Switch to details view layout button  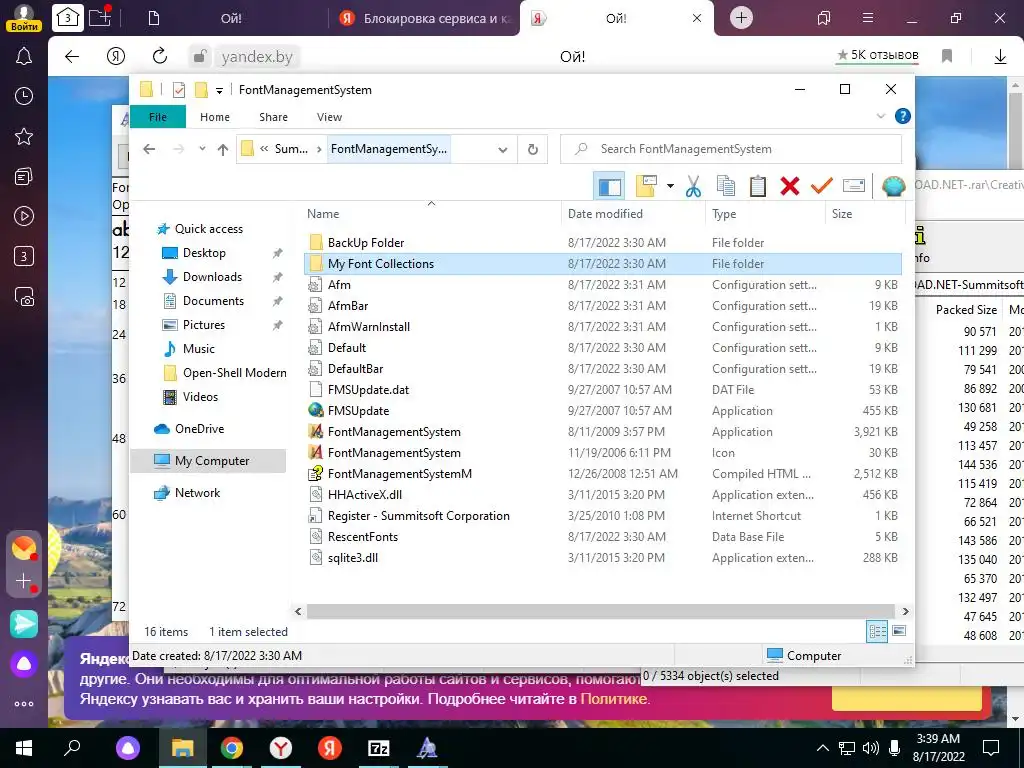click(877, 632)
